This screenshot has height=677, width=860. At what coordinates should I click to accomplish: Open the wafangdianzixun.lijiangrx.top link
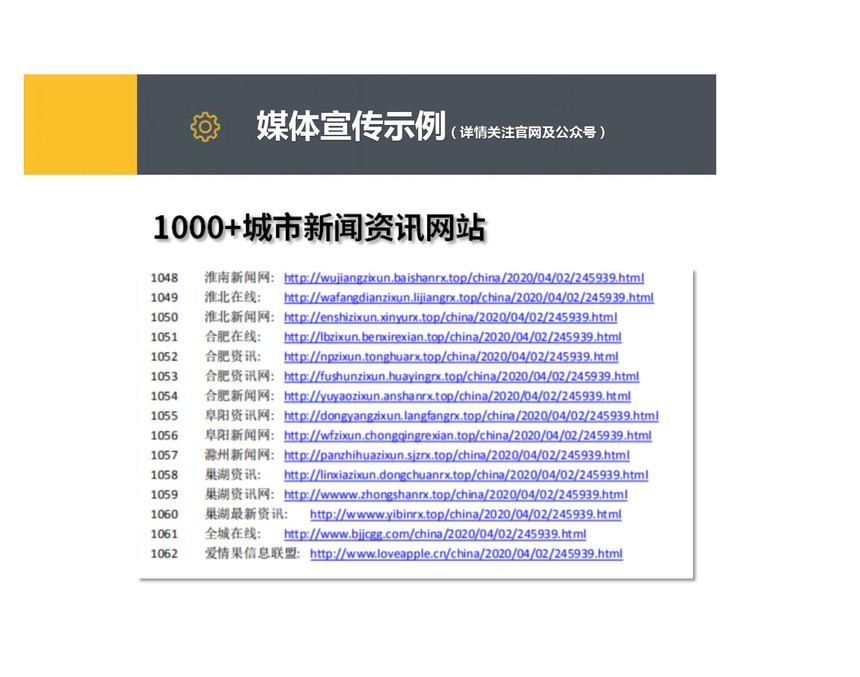469,297
